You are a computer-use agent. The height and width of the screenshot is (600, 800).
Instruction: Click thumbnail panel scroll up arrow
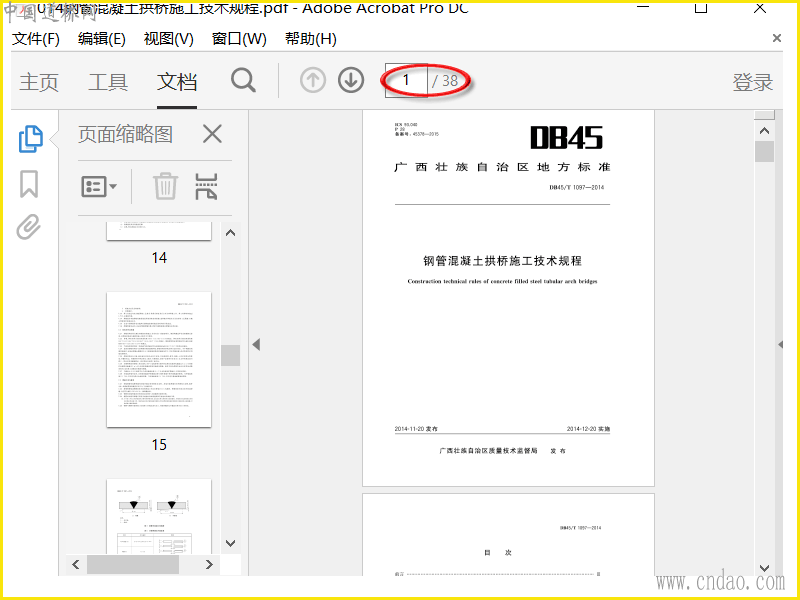[231, 233]
